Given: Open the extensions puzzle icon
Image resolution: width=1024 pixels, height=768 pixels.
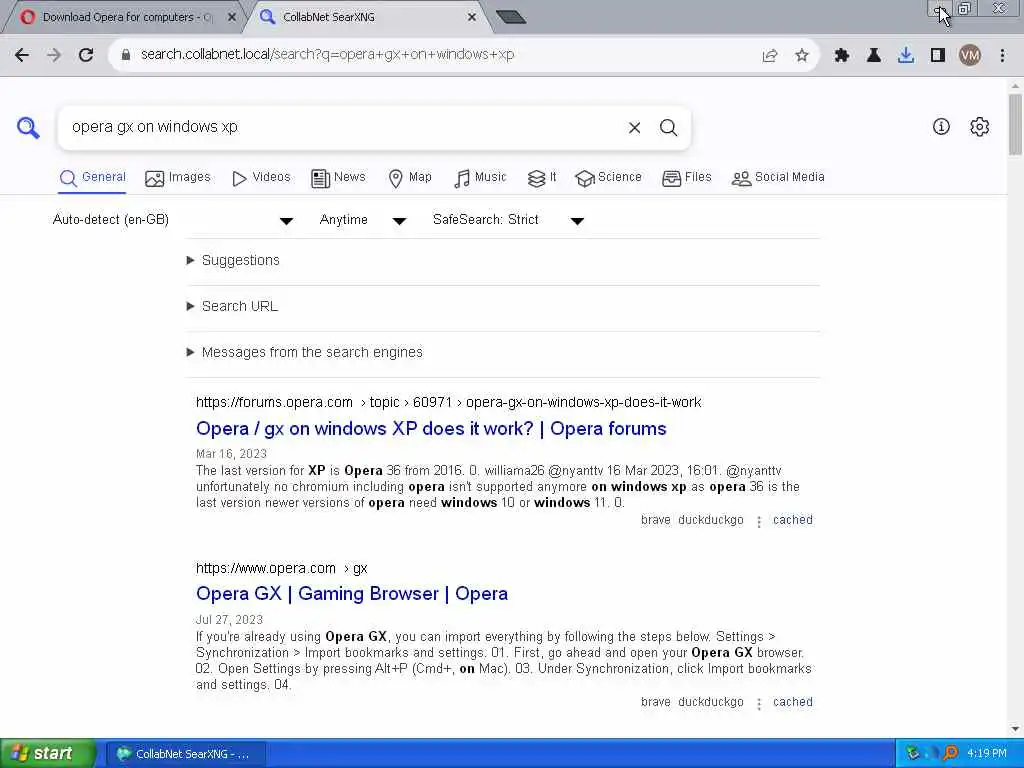Looking at the screenshot, I should point(842,56).
